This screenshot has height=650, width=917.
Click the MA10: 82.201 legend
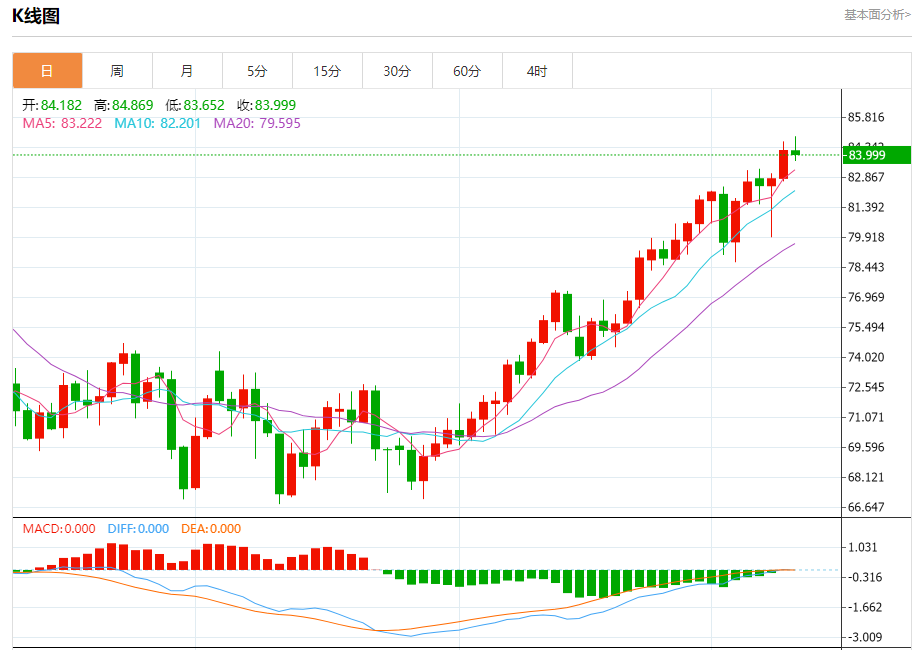[157, 123]
